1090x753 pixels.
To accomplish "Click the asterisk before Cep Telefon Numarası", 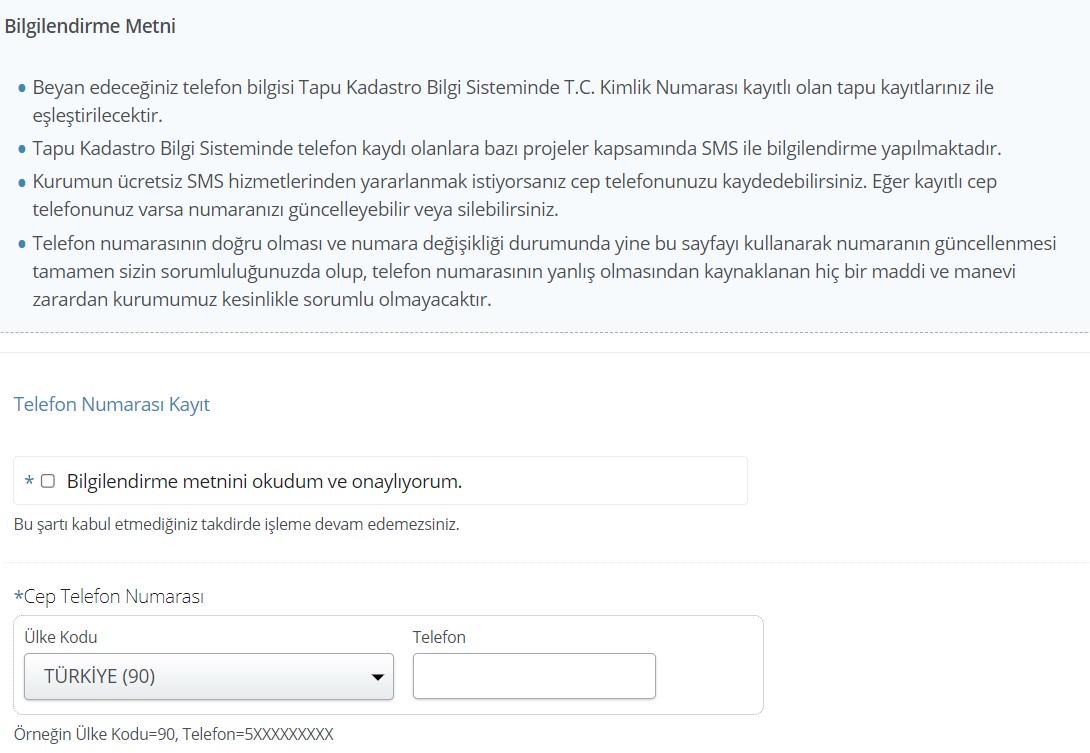I will pyautogui.click(x=18, y=596).
